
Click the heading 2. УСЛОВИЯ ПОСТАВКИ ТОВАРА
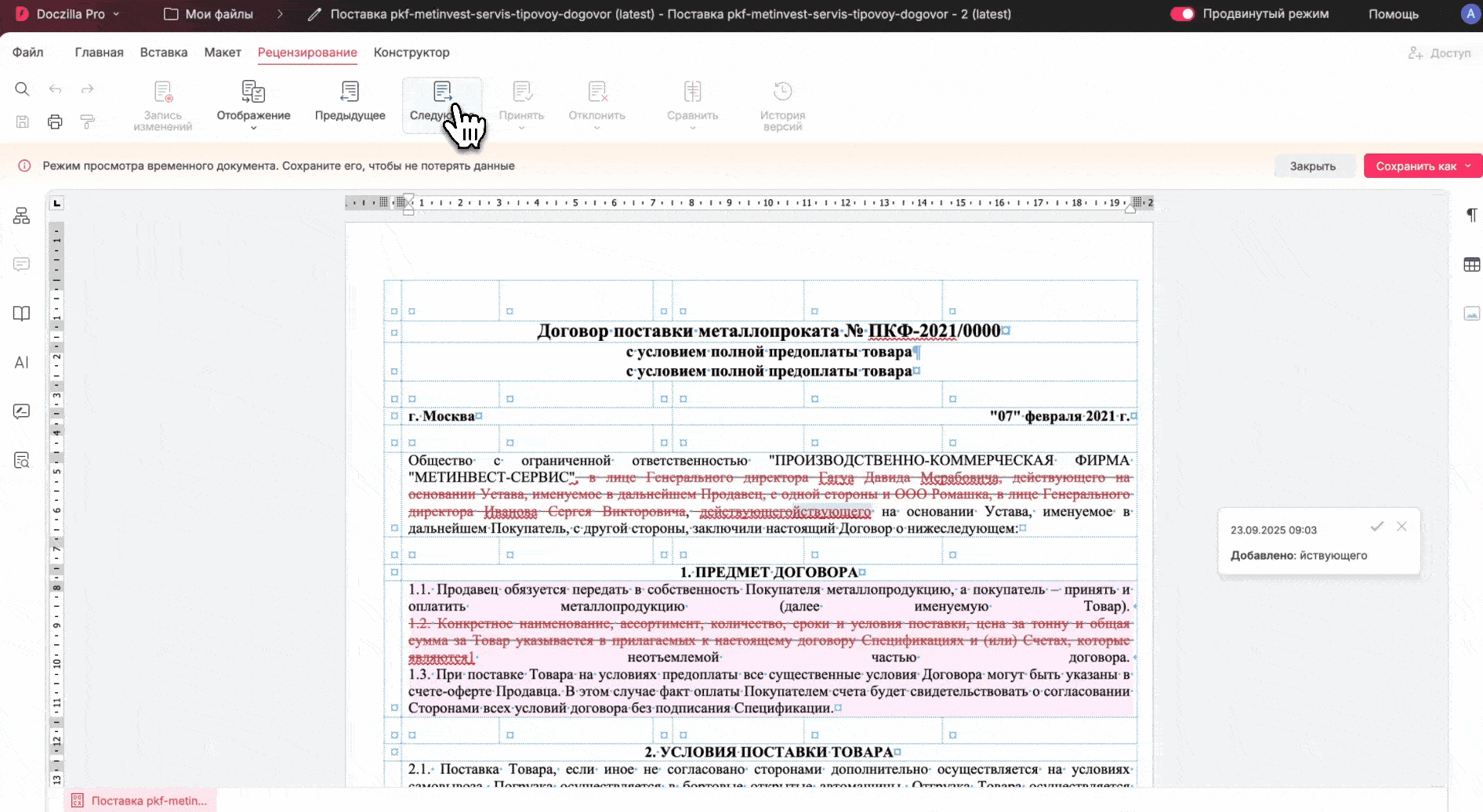[769, 752]
